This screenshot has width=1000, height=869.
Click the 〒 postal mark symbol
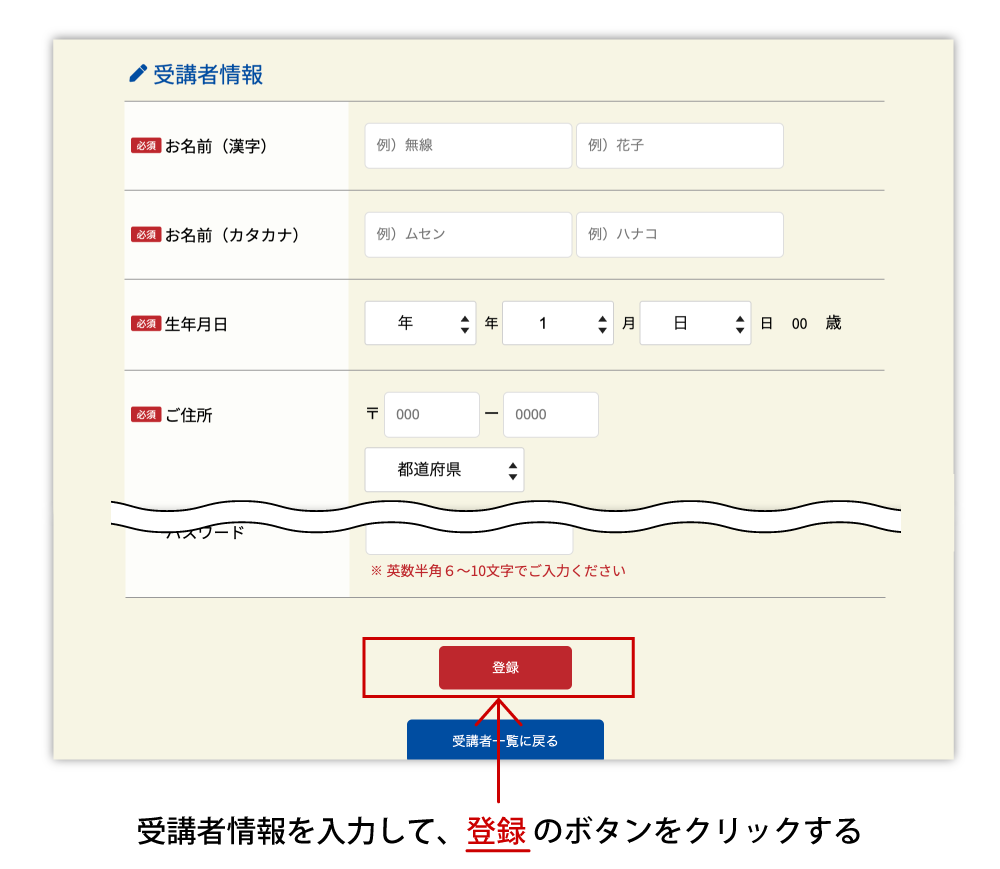373,414
